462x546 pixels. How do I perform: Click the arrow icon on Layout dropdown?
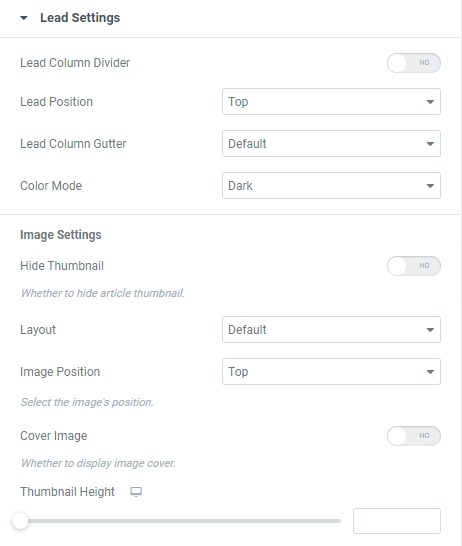430,330
